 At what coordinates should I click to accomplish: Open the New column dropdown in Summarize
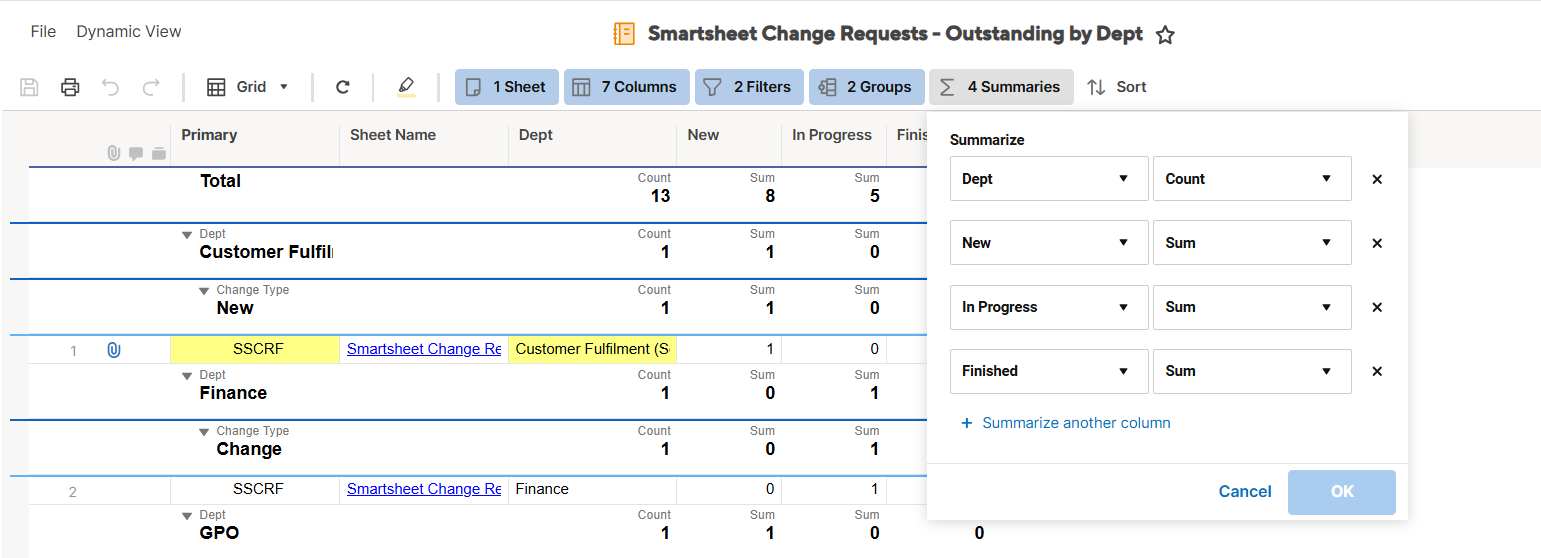point(1049,243)
